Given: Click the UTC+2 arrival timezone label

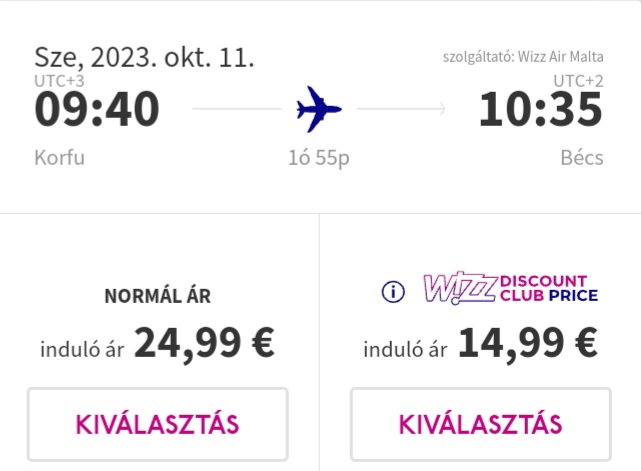Looking at the screenshot, I should (x=578, y=81).
